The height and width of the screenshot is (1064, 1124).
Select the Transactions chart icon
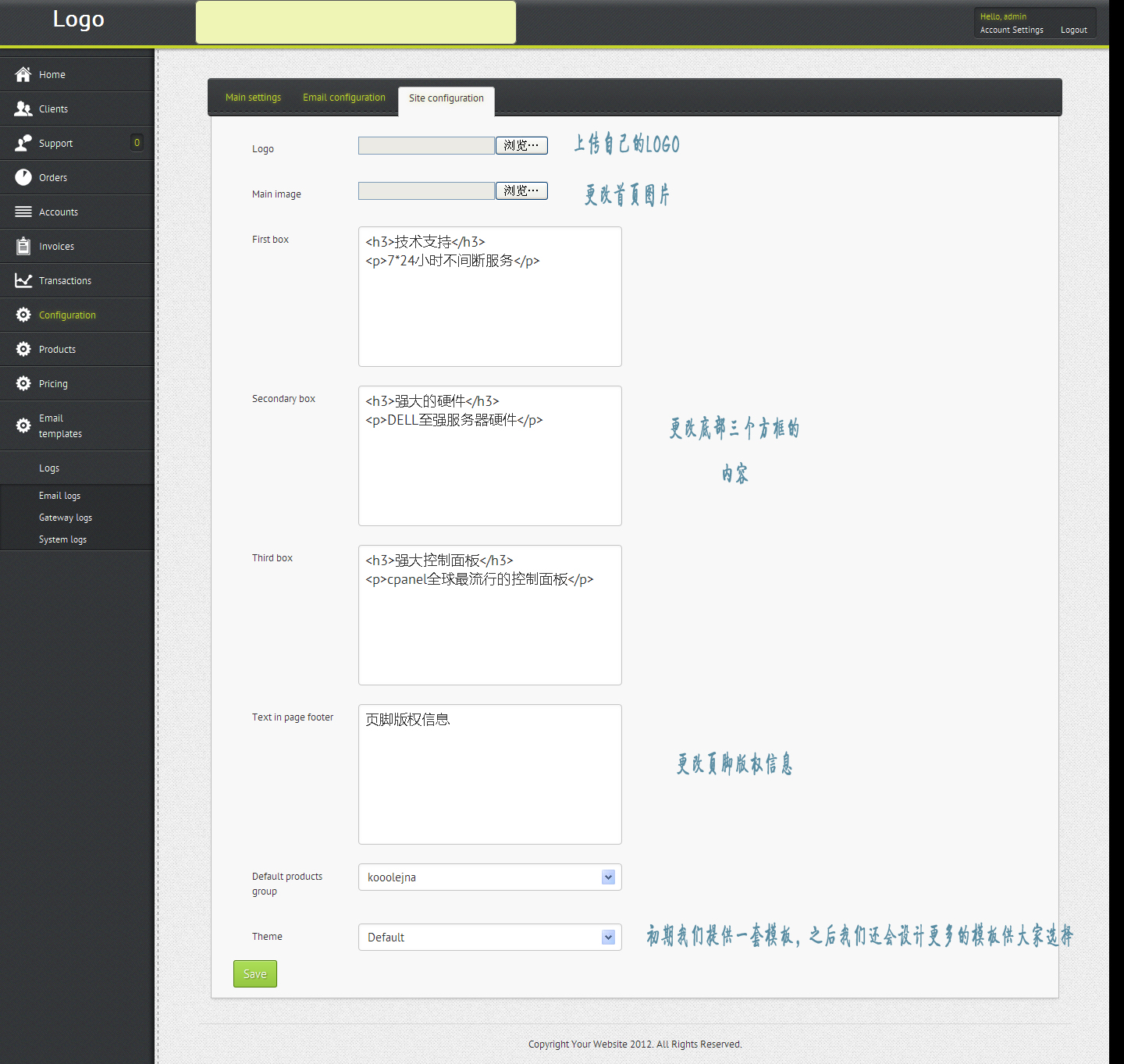pyautogui.click(x=23, y=280)
